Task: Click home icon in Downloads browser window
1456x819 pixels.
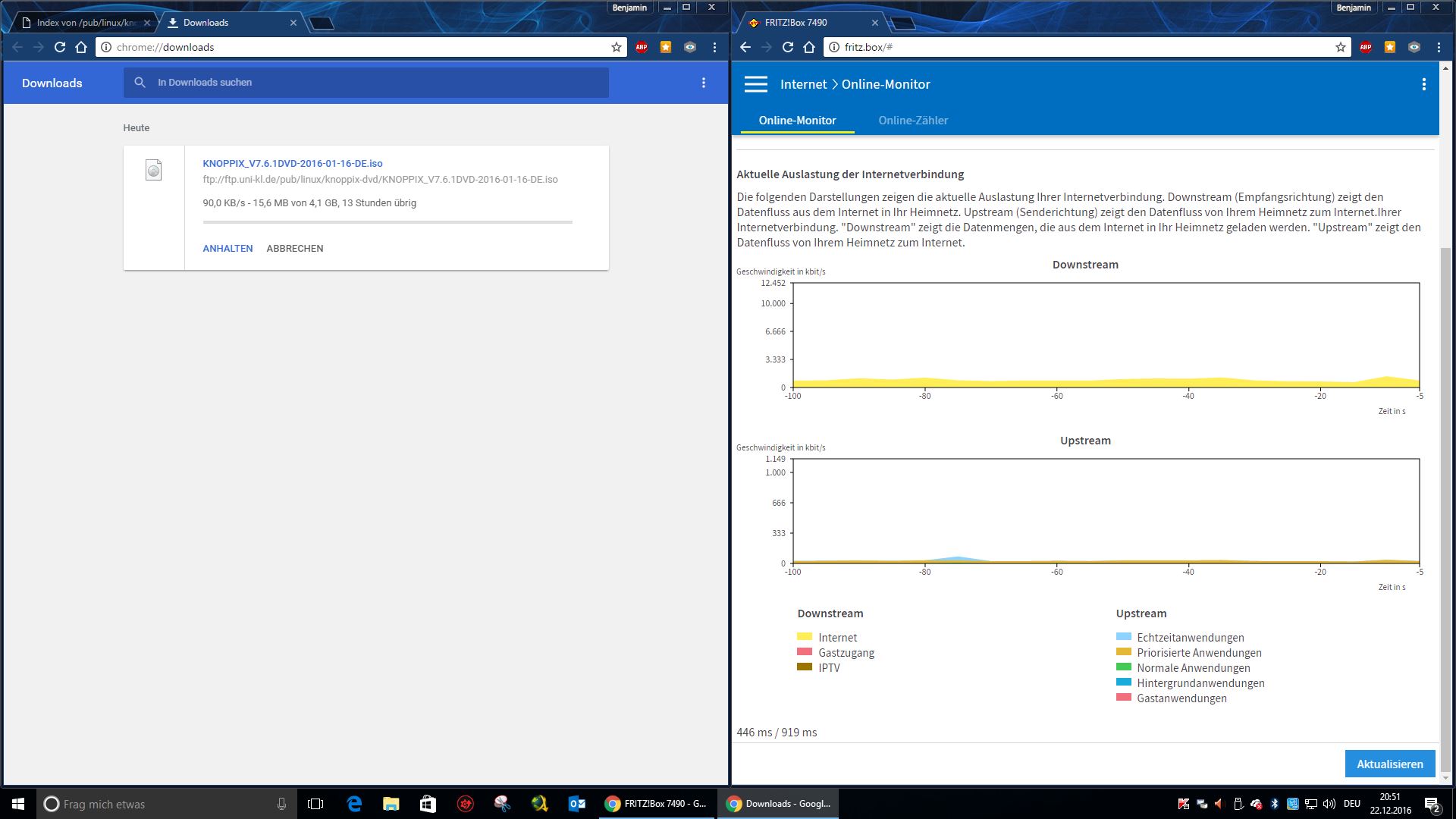Action: point(81,47)
